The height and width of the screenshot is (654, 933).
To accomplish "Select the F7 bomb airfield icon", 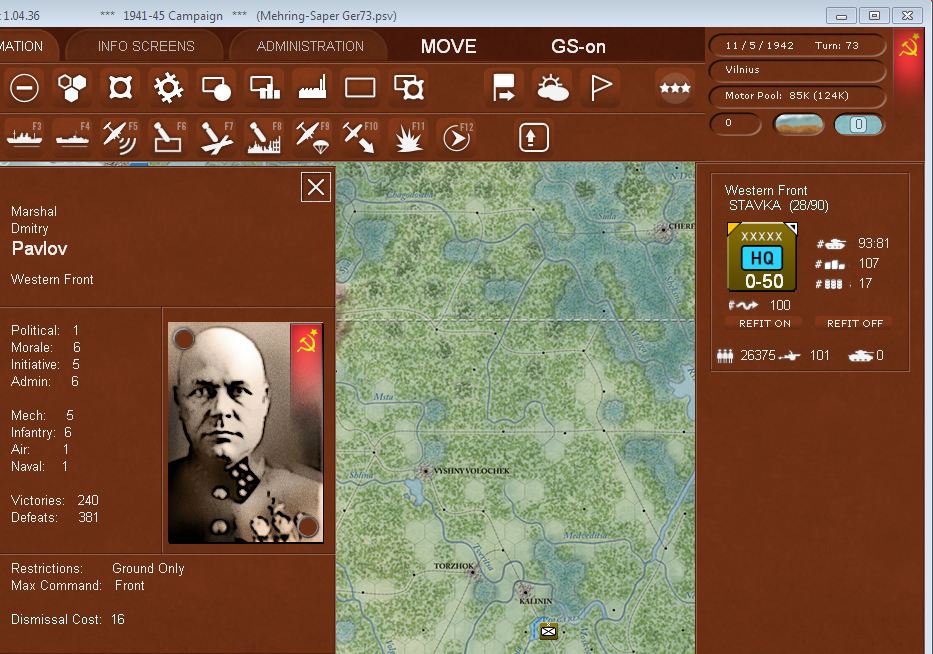I will tap(217, 137).
